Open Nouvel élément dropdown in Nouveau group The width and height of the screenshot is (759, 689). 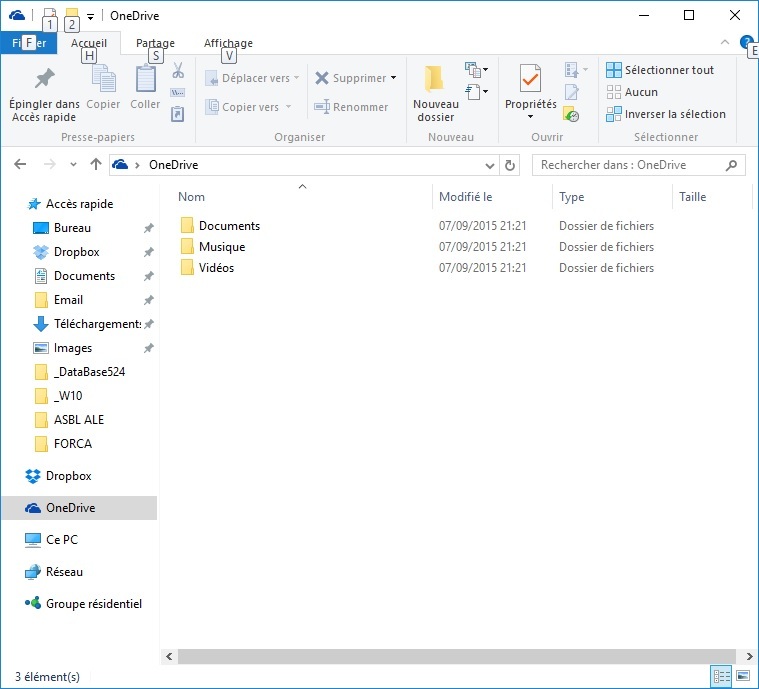(x=477, y=70)
